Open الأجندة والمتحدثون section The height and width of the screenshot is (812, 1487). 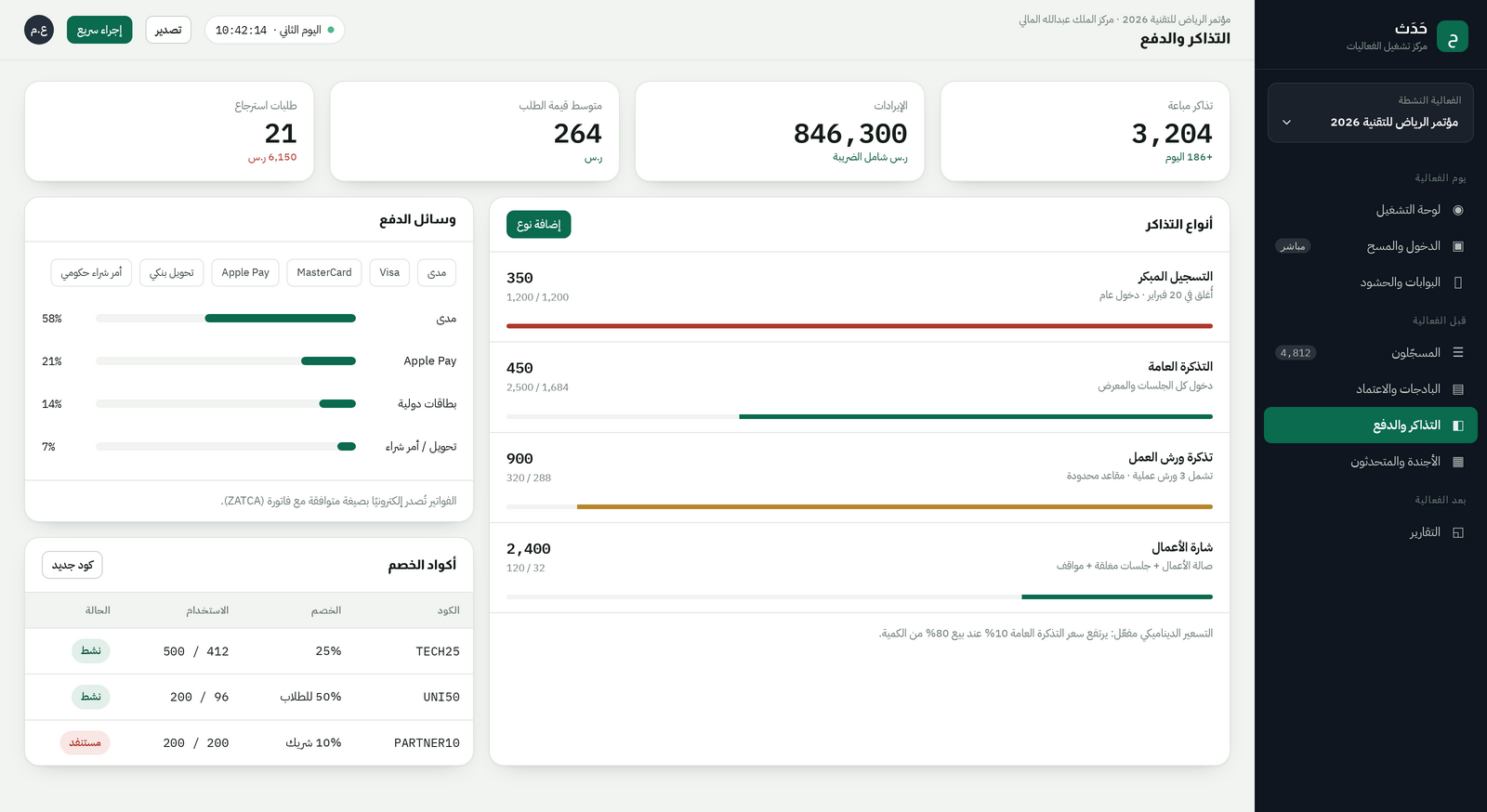[1371, 462]
